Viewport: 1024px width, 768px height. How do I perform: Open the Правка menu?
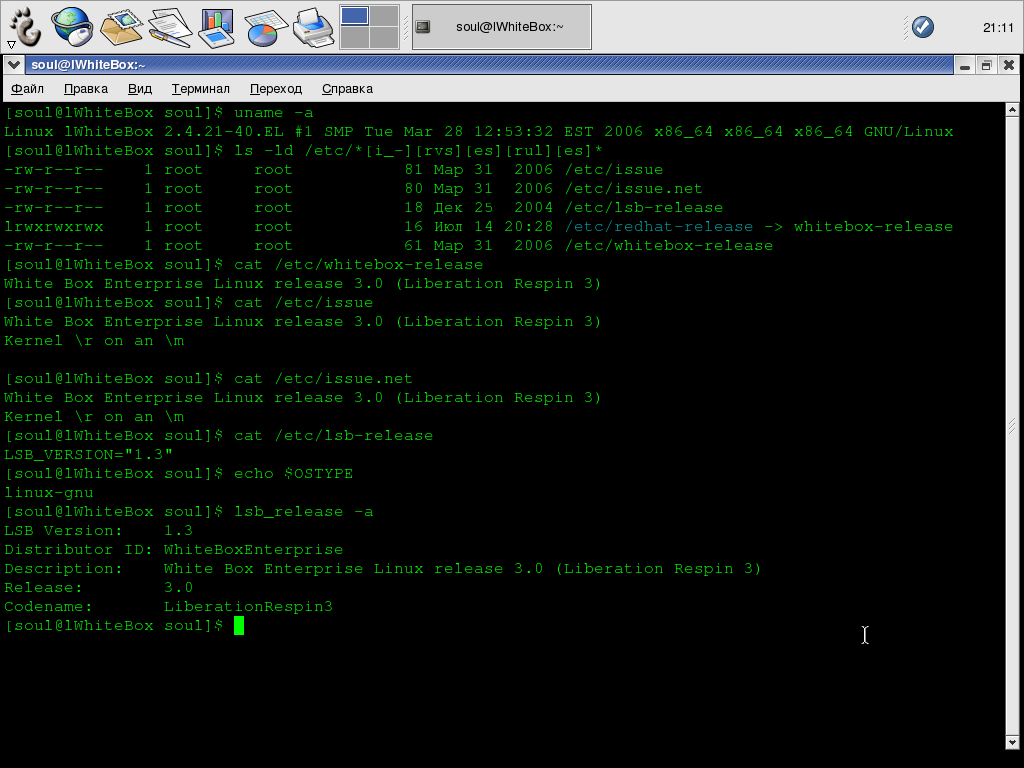[x=86, y=89]
